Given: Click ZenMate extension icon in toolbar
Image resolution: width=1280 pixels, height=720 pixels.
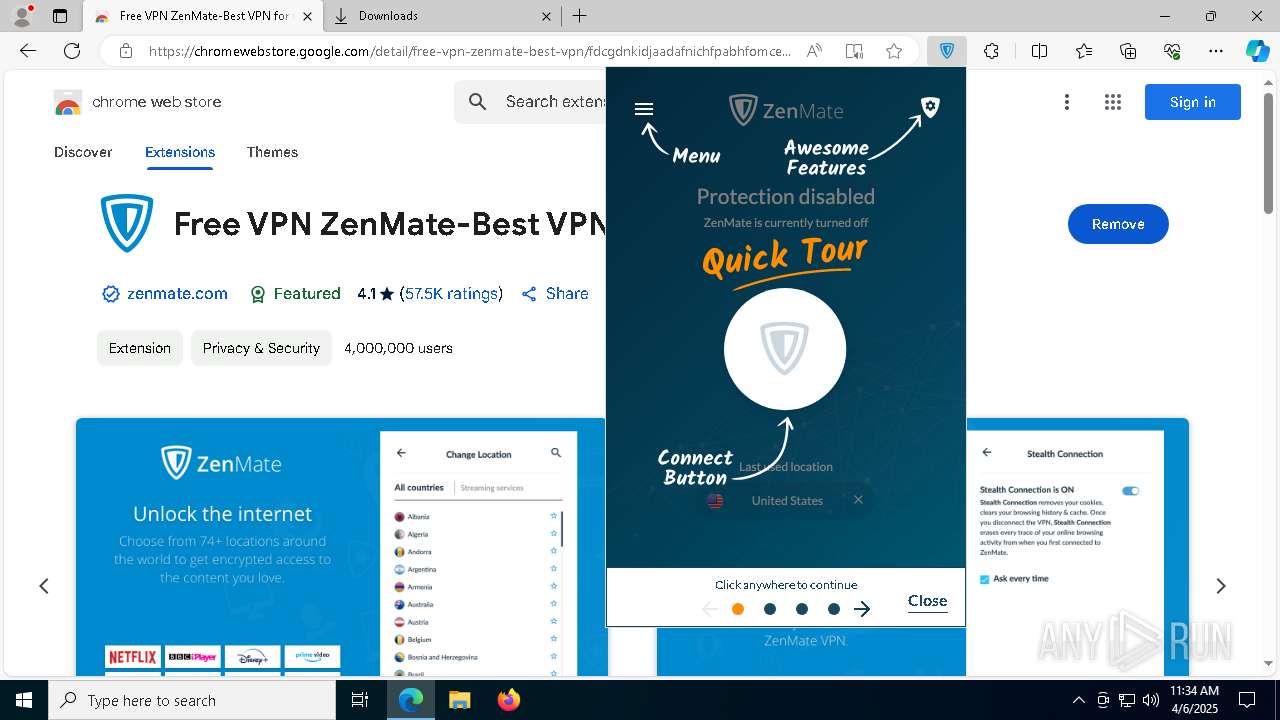Looking at the screenshot, I should (x=946, y=51).
